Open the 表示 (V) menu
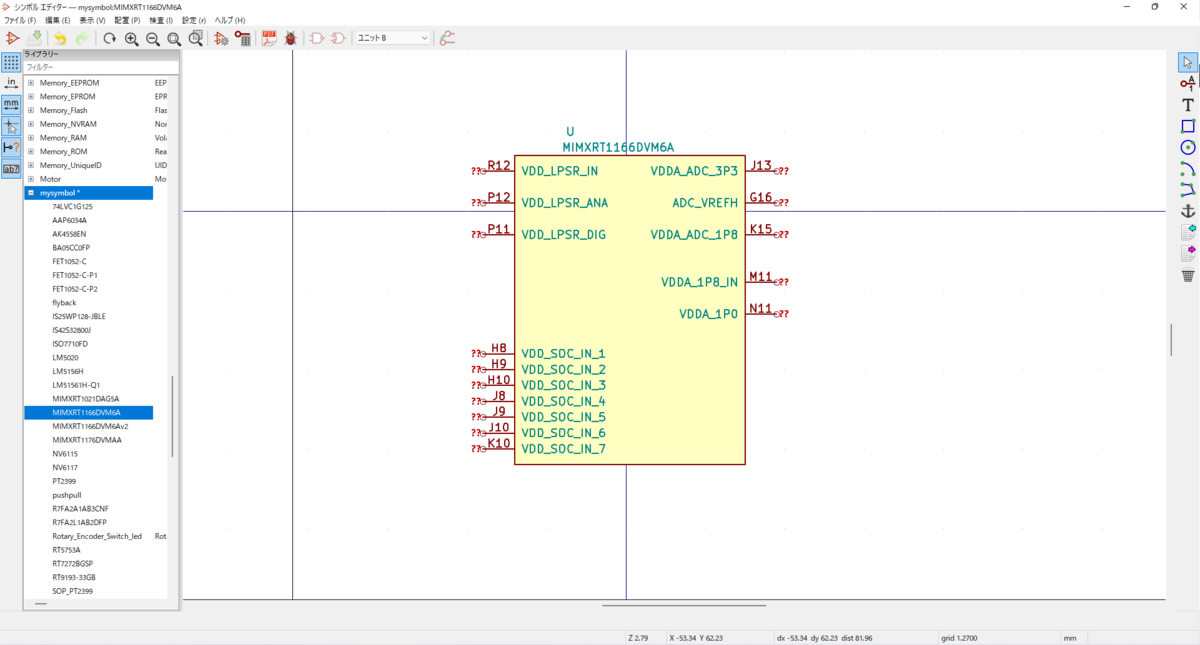Image resolution: width=1200 pixels, height=645 pixels. point(93,20)
